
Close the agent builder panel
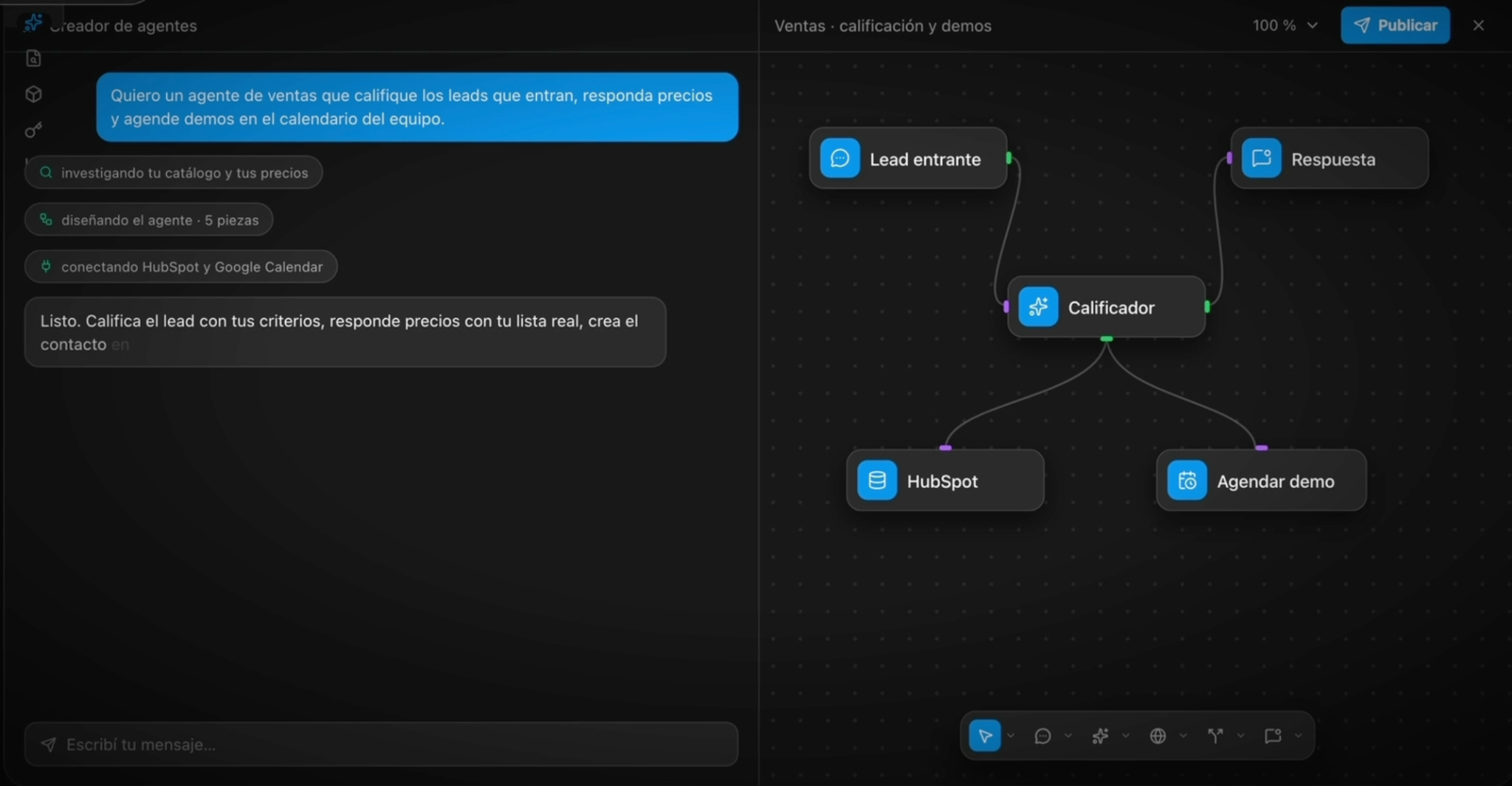(1478, 25)
